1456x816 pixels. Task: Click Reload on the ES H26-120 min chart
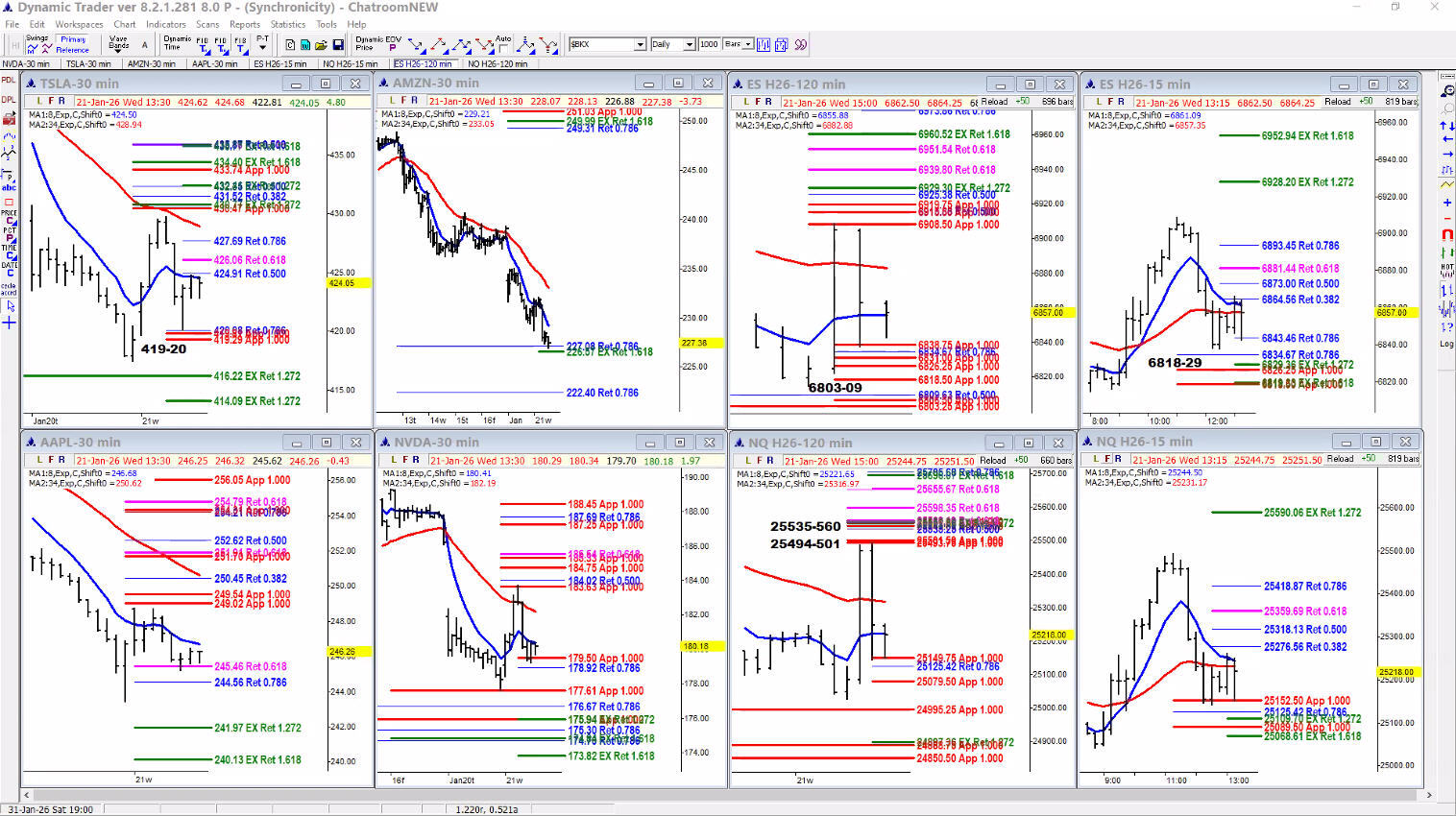click(x=994, y=102)
